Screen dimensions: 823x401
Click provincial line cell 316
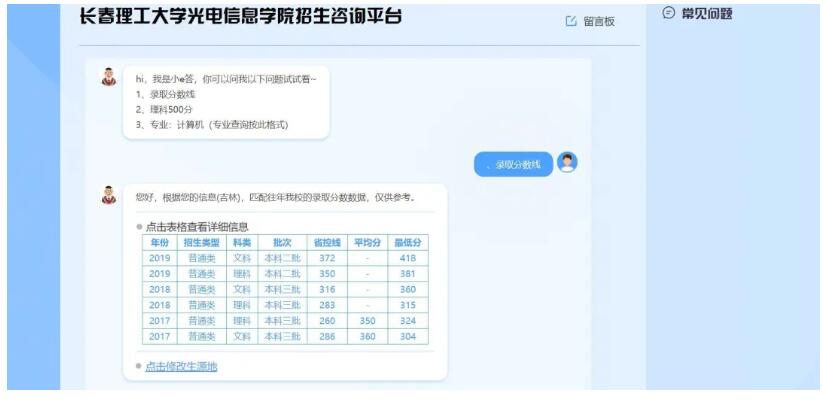pos(327,289)
